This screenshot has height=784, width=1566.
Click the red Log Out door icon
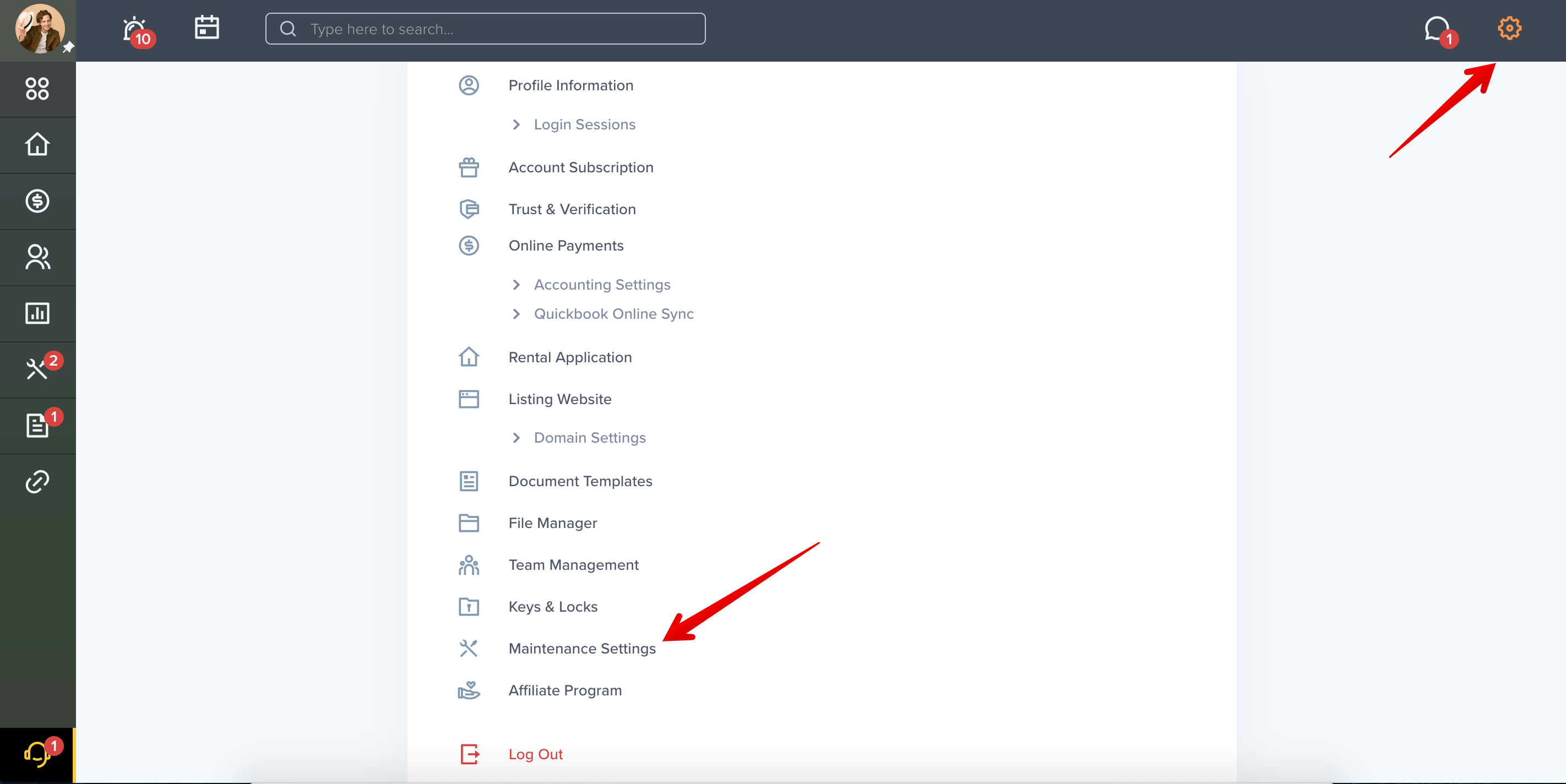tap(469, 754)
